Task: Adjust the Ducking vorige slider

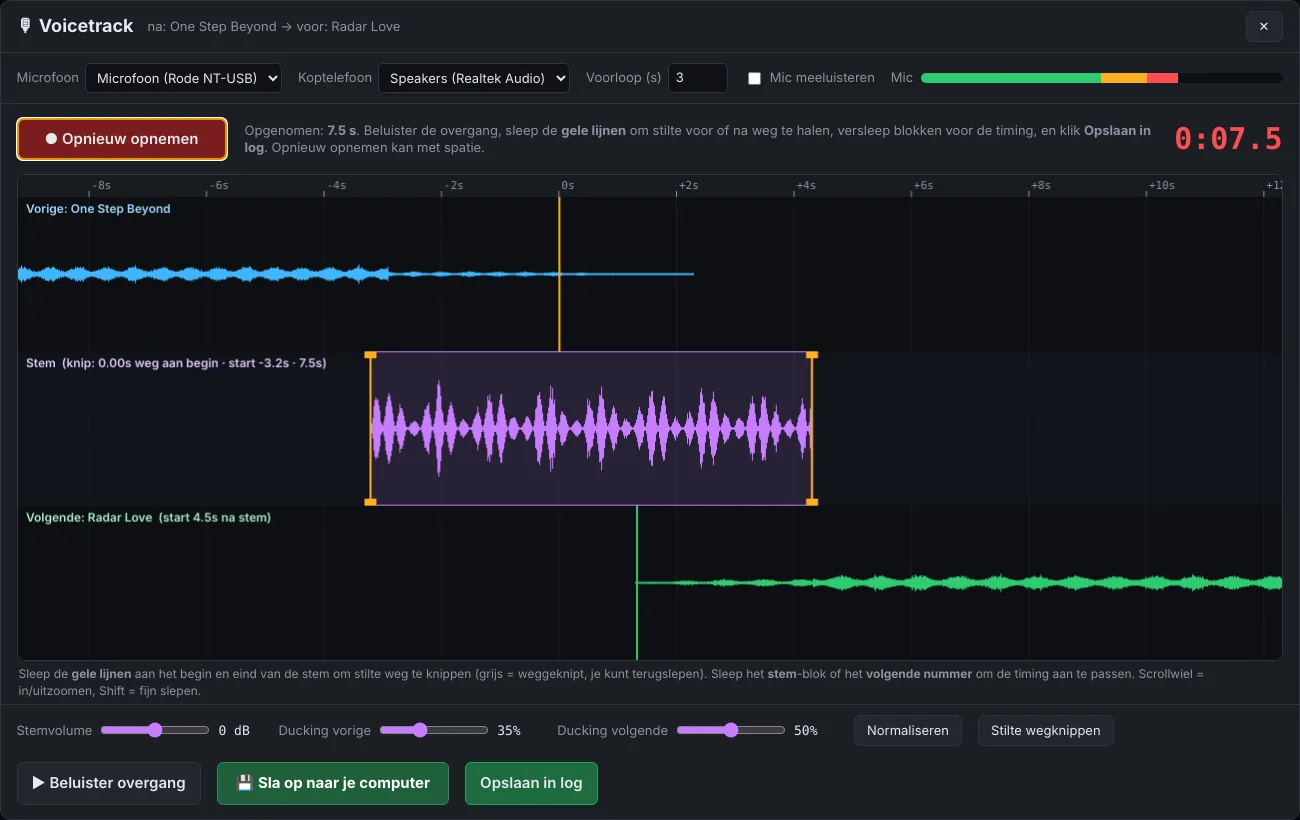Action: point(434,730)
